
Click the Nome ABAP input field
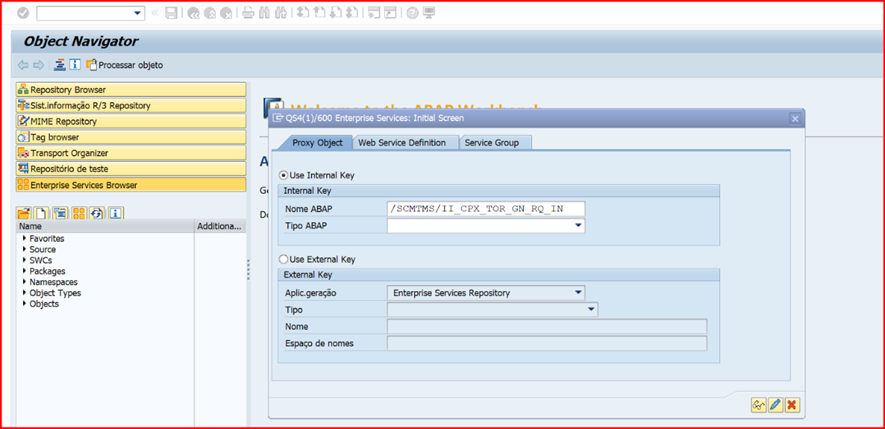click(485, 209)
